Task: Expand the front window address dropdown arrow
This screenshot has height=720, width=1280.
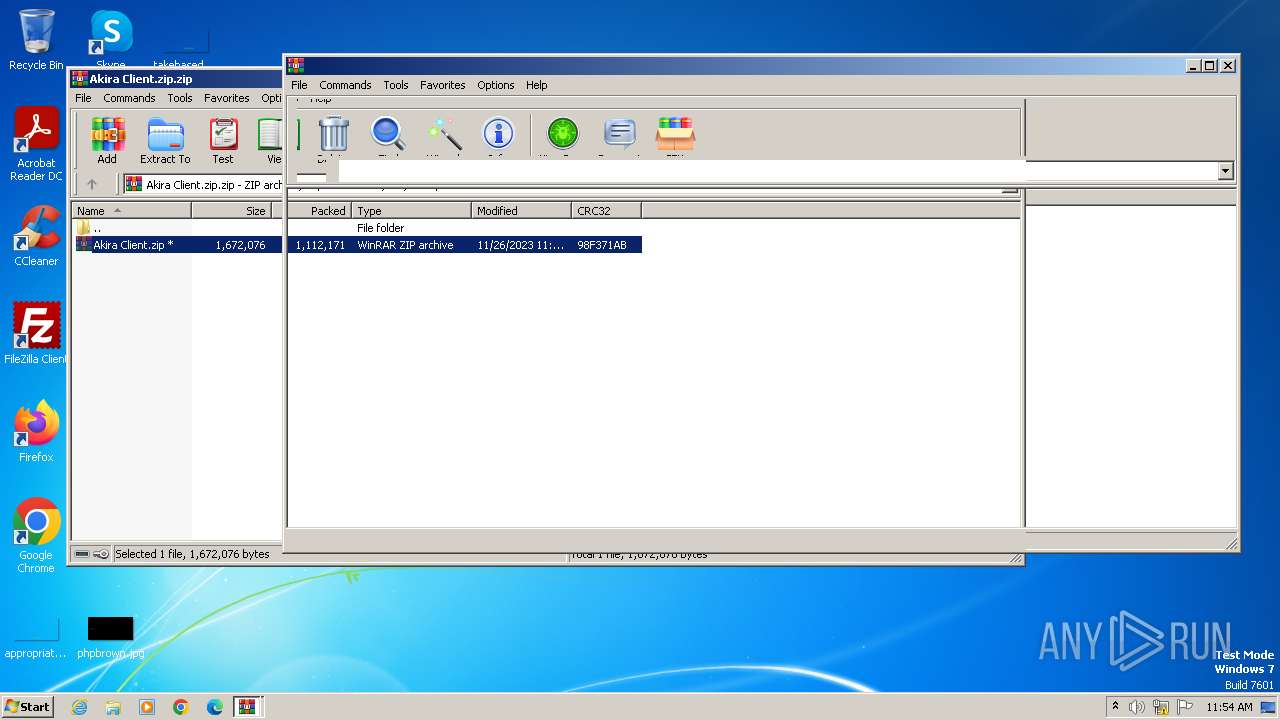Action: (1226, 171)
